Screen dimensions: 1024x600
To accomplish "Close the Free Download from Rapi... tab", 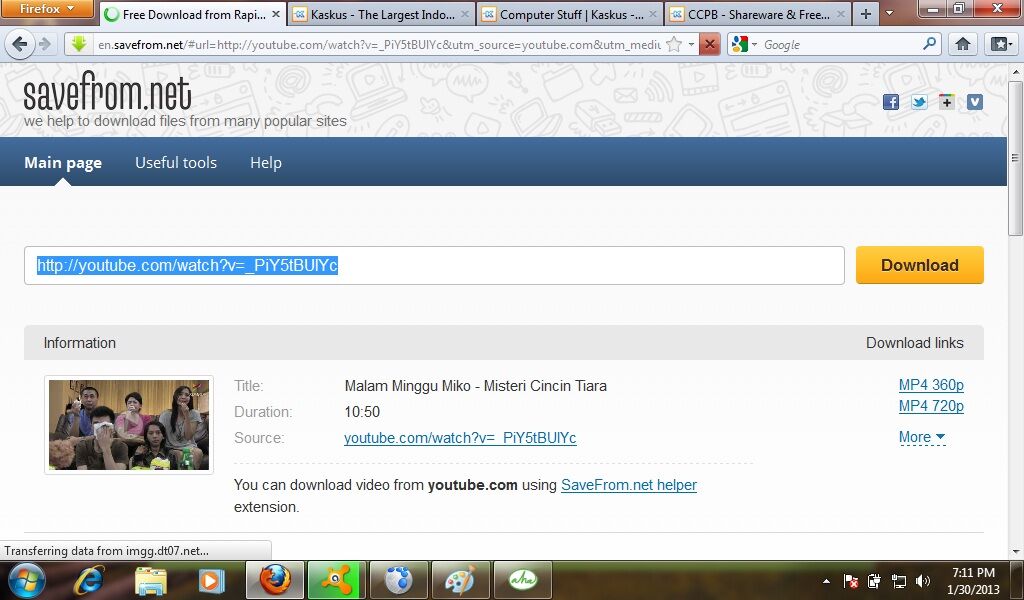I will coord(276,14).
